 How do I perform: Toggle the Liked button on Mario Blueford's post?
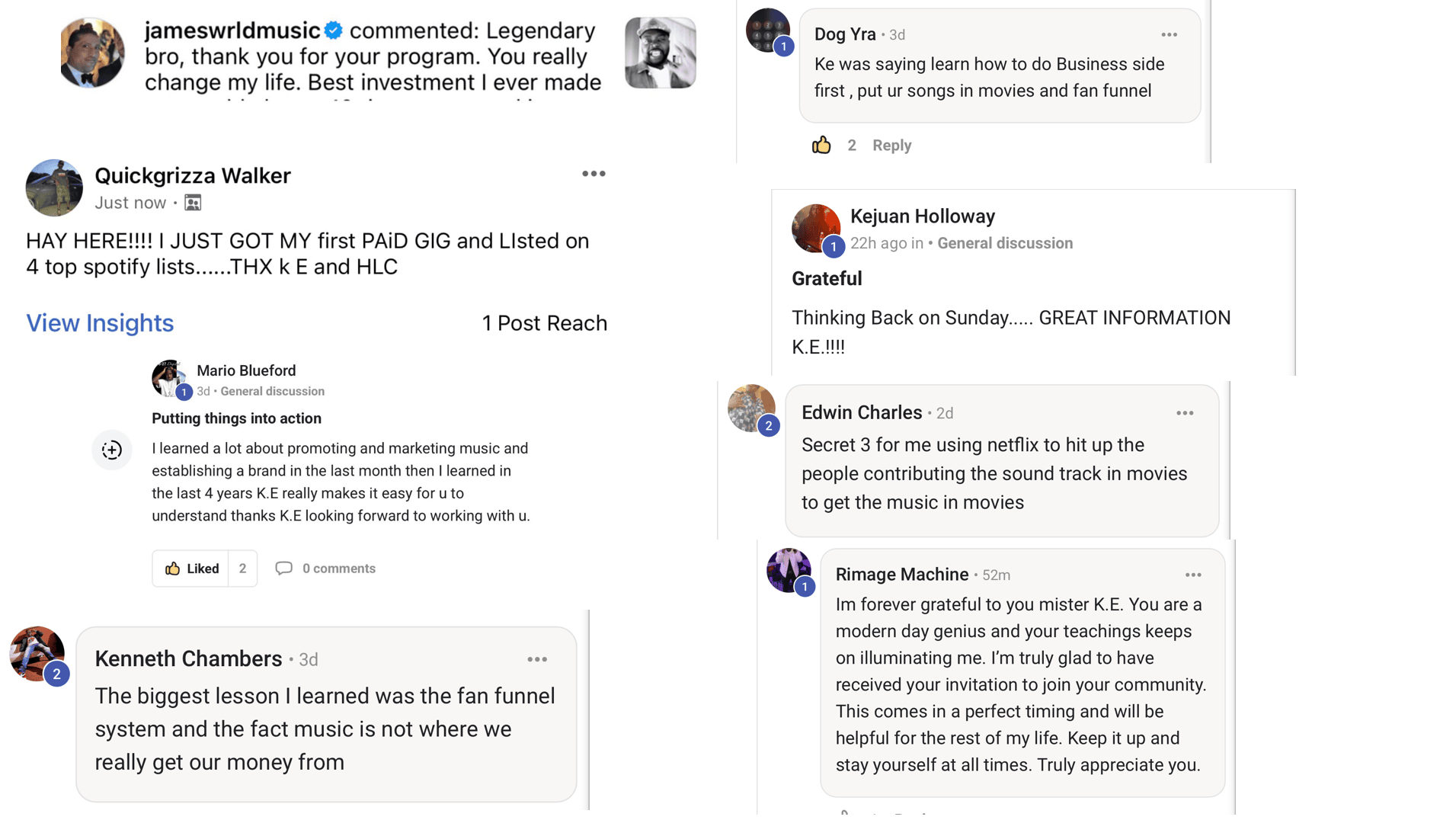point(191,569)
